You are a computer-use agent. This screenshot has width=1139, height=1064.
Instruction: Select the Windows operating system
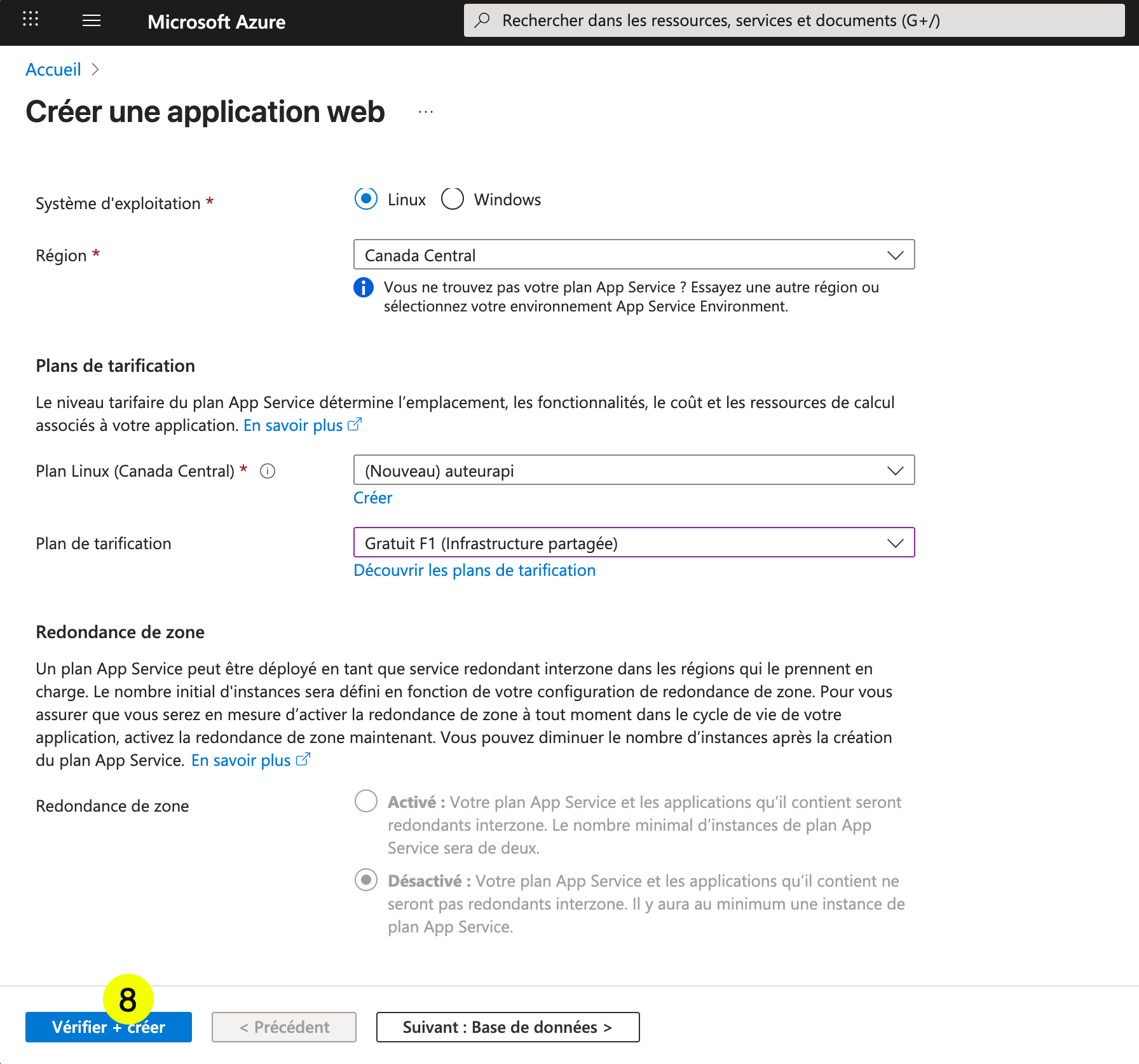[x=452, y=199]
